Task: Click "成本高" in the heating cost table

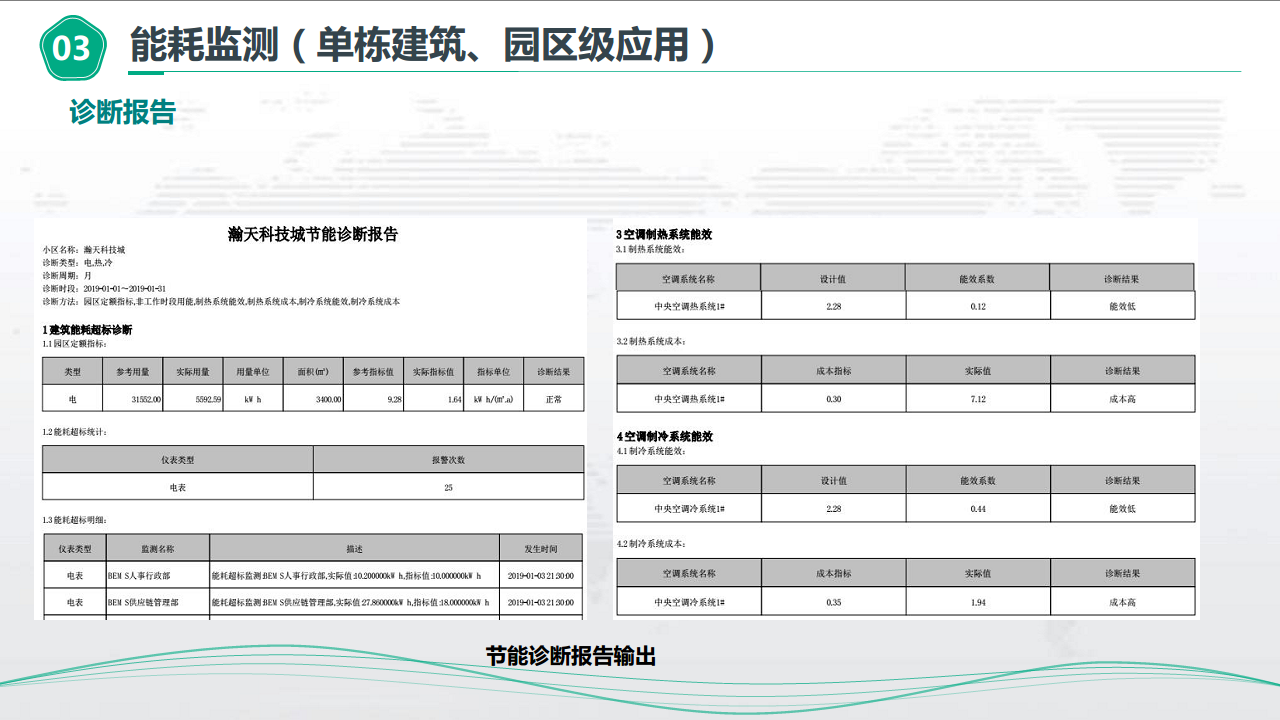Action: coord(1122,399)
